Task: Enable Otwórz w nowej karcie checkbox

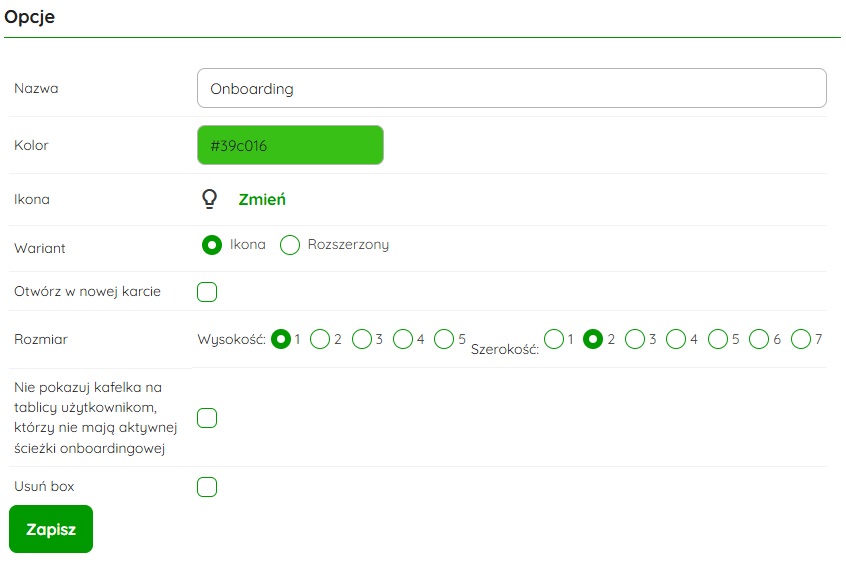Action: 207,292
